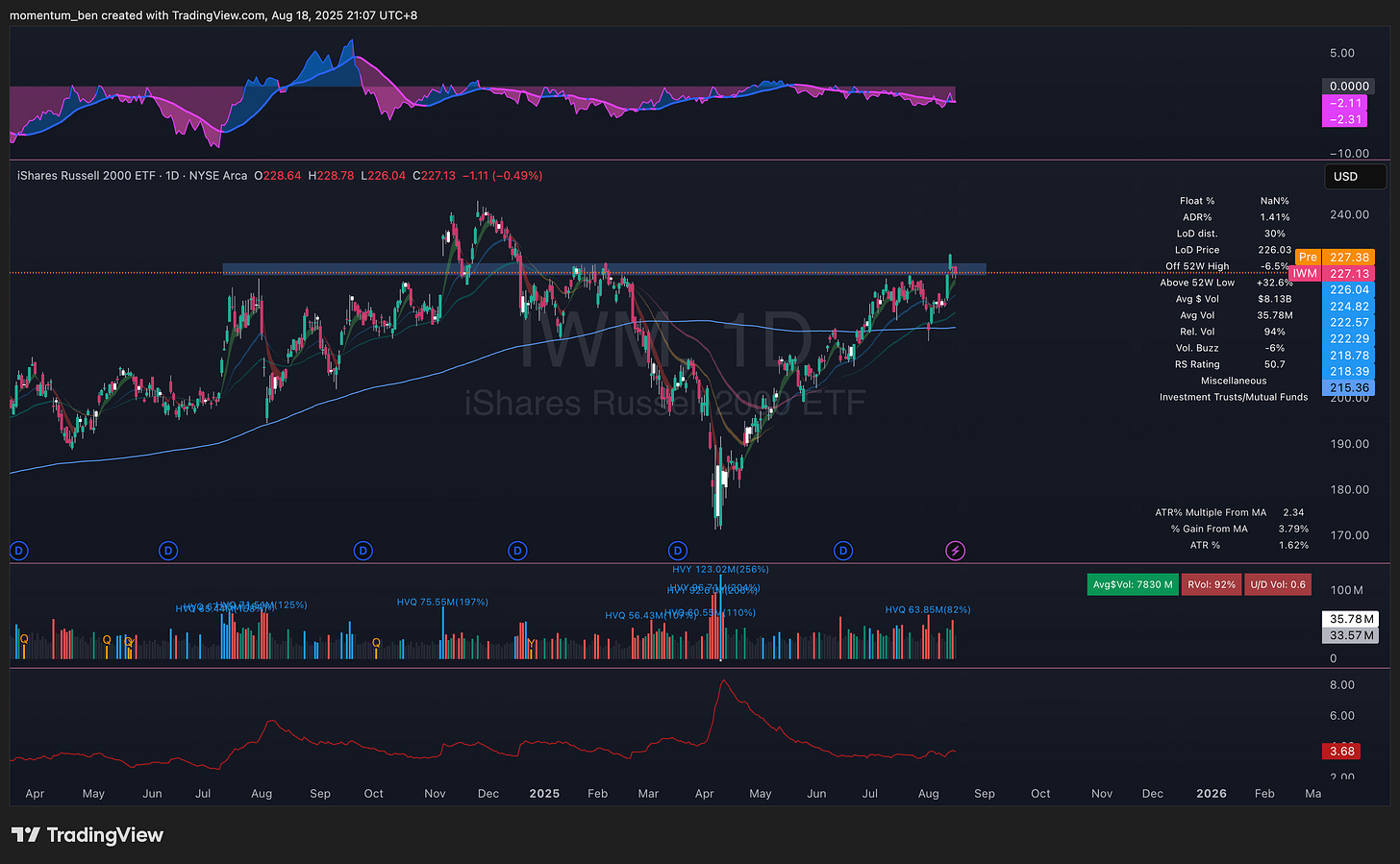Click the dividend D marker near April 2024
Viewport: 1400px width, 864px height.
point(18,551)
